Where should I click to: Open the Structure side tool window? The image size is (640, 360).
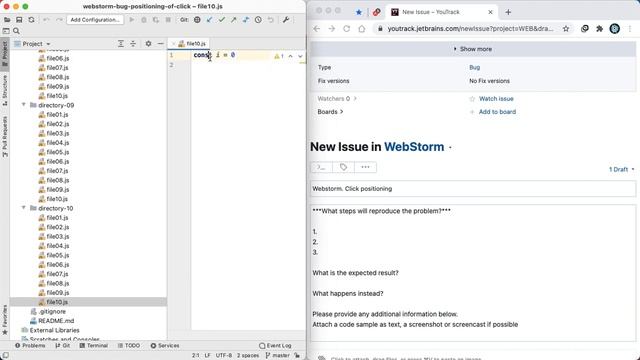(x=5, y=90)
